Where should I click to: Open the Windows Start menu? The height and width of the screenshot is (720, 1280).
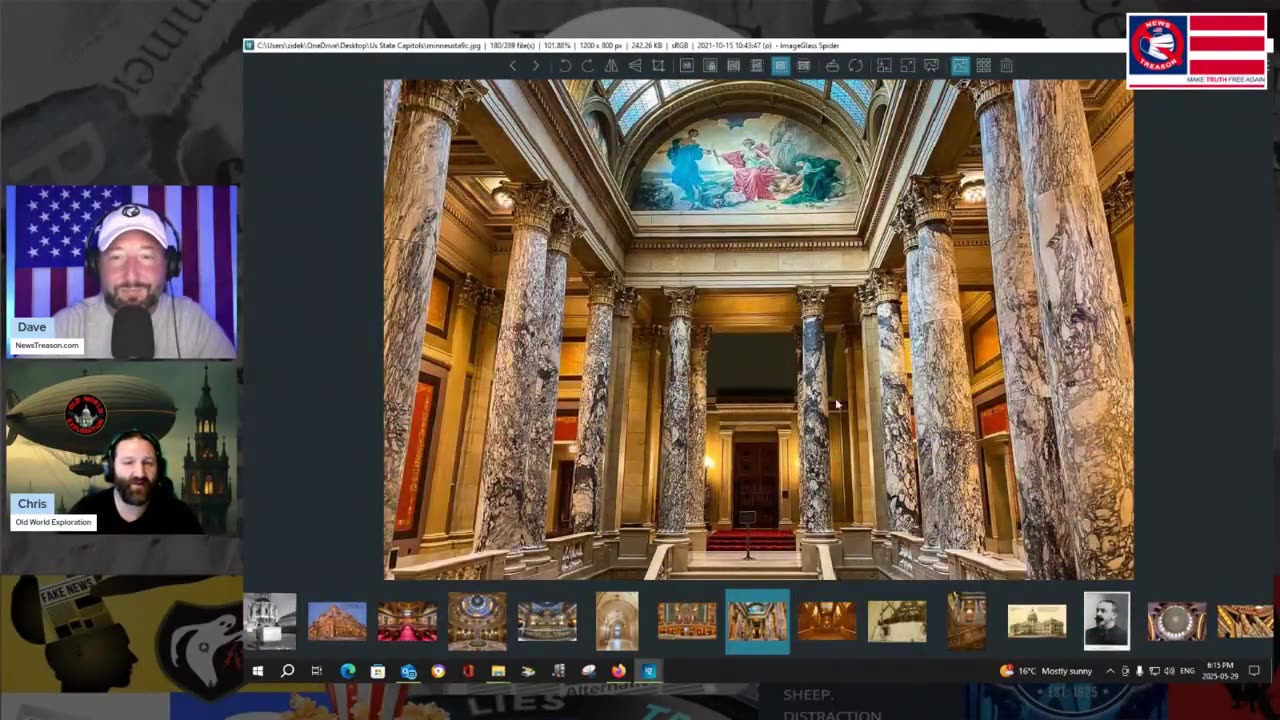pos(257,671)
